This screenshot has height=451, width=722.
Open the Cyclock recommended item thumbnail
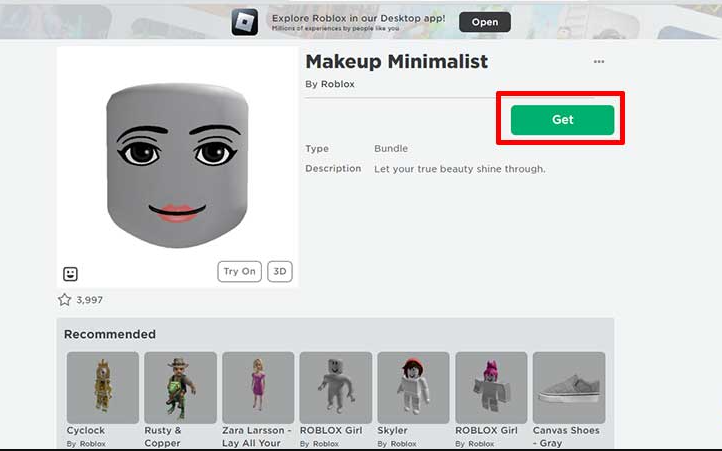click(x=103, y=387)
